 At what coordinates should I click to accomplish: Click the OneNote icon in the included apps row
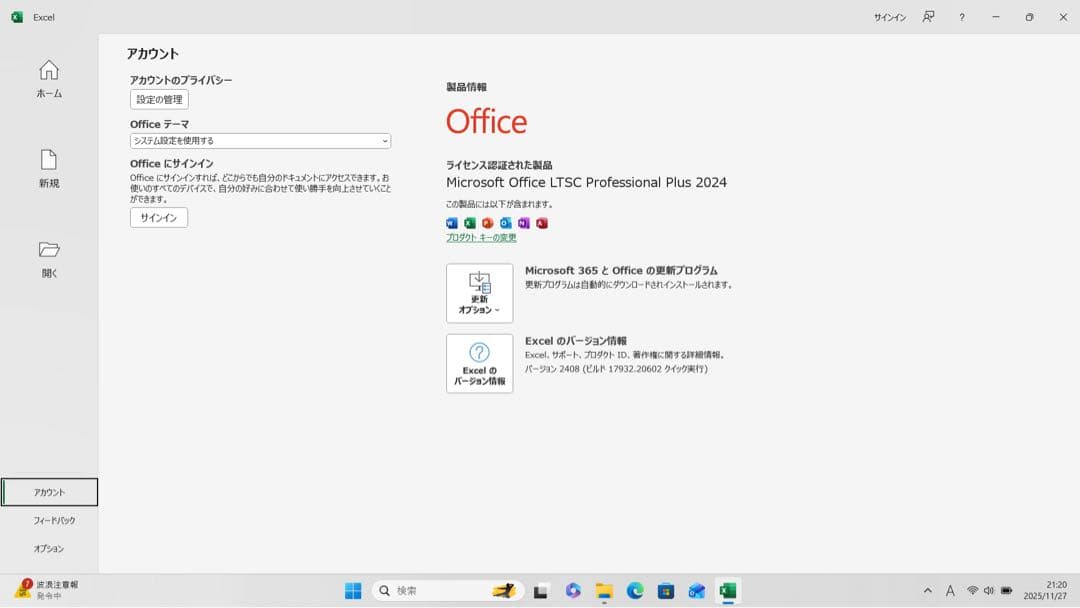[x=522, y=223]
